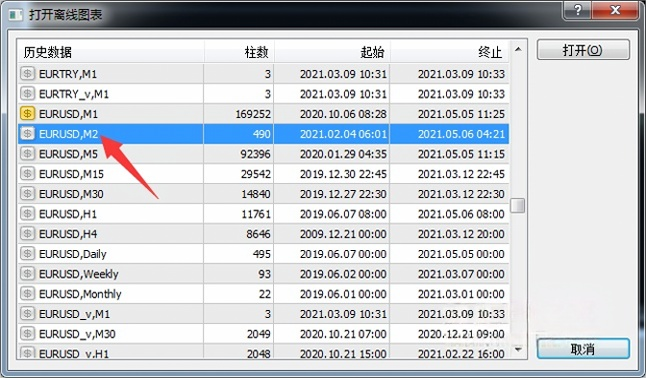Select the EURUSD,H4 row

point(264,234)
